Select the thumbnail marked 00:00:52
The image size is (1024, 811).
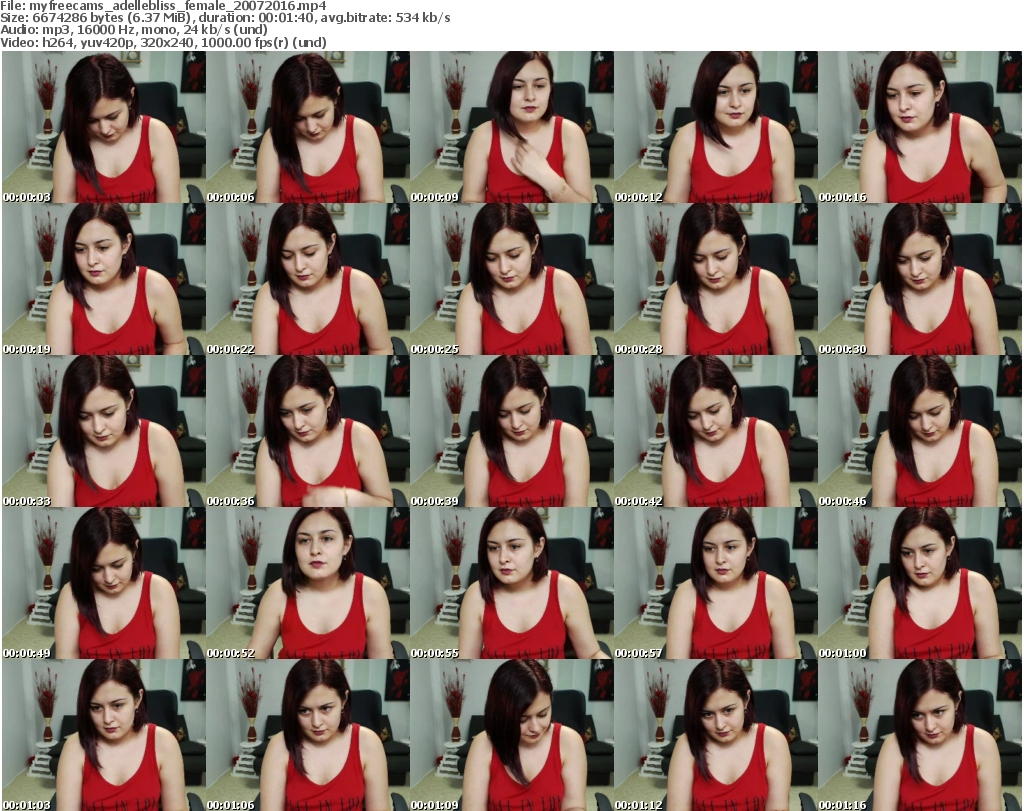tap(308, 583)
